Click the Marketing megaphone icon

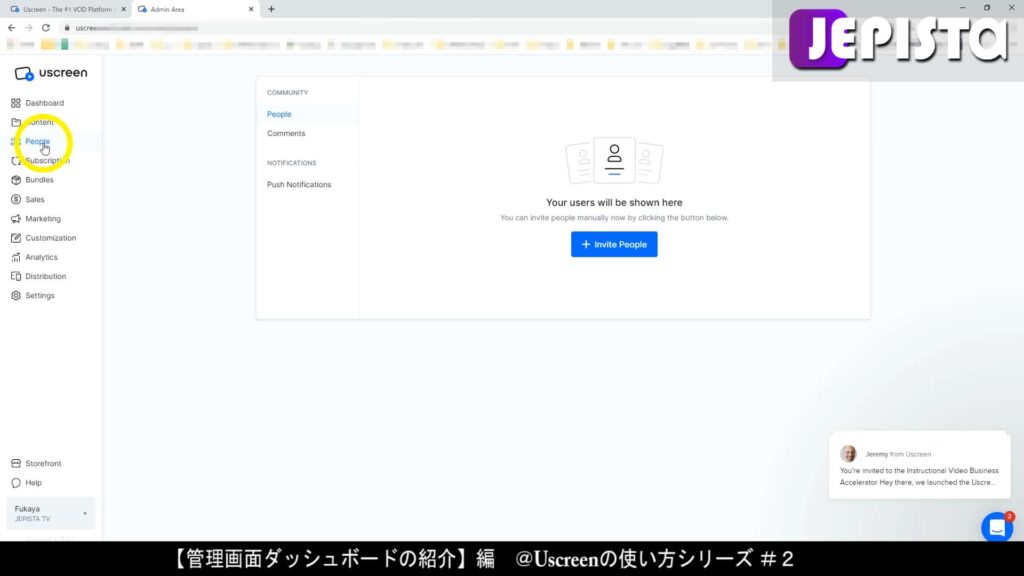point(16,219)
